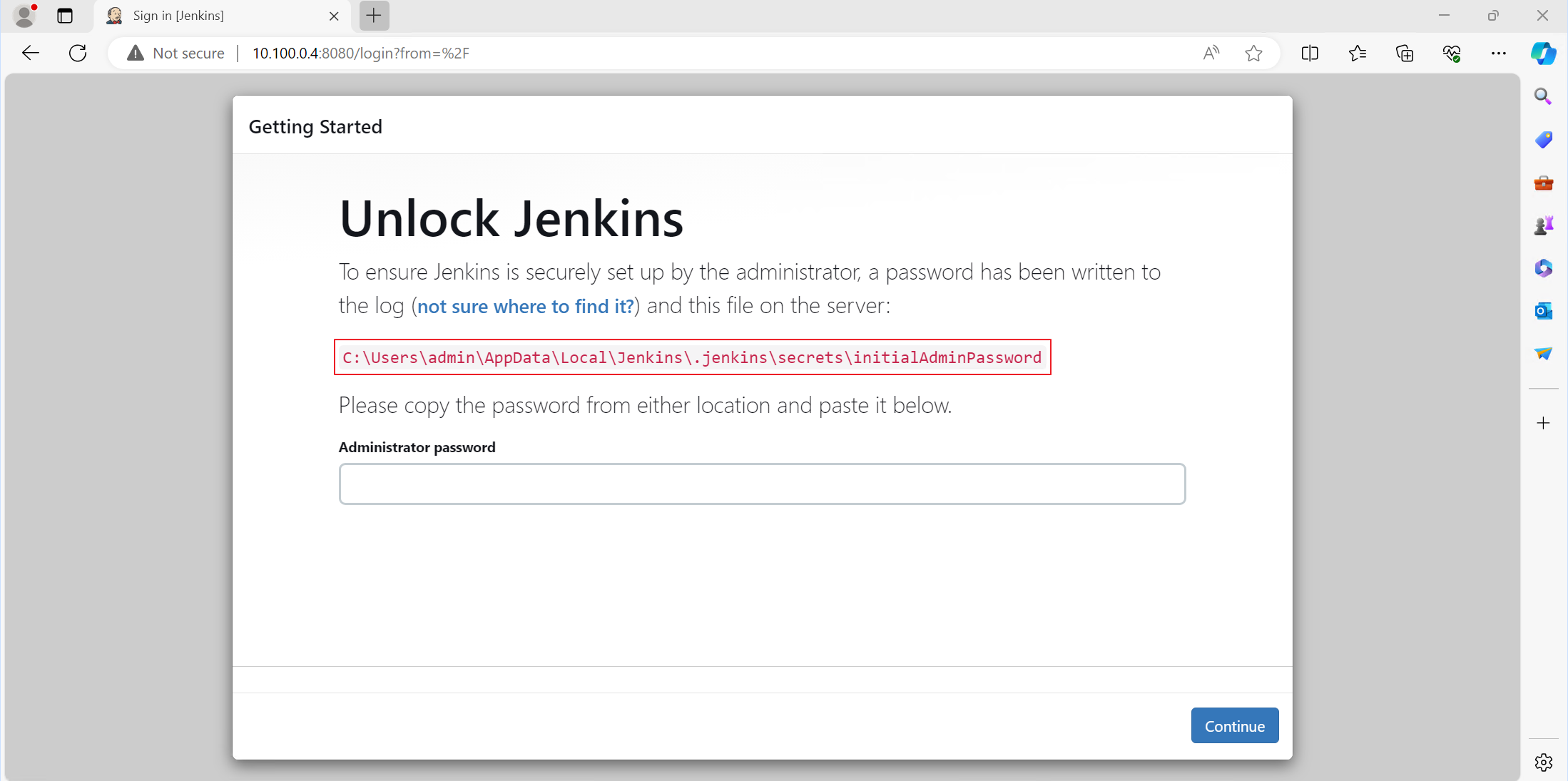1568x781 pixels.
Task: Open sidebar settings gear
Action: pyautogui.click(x=1543, y=762)
